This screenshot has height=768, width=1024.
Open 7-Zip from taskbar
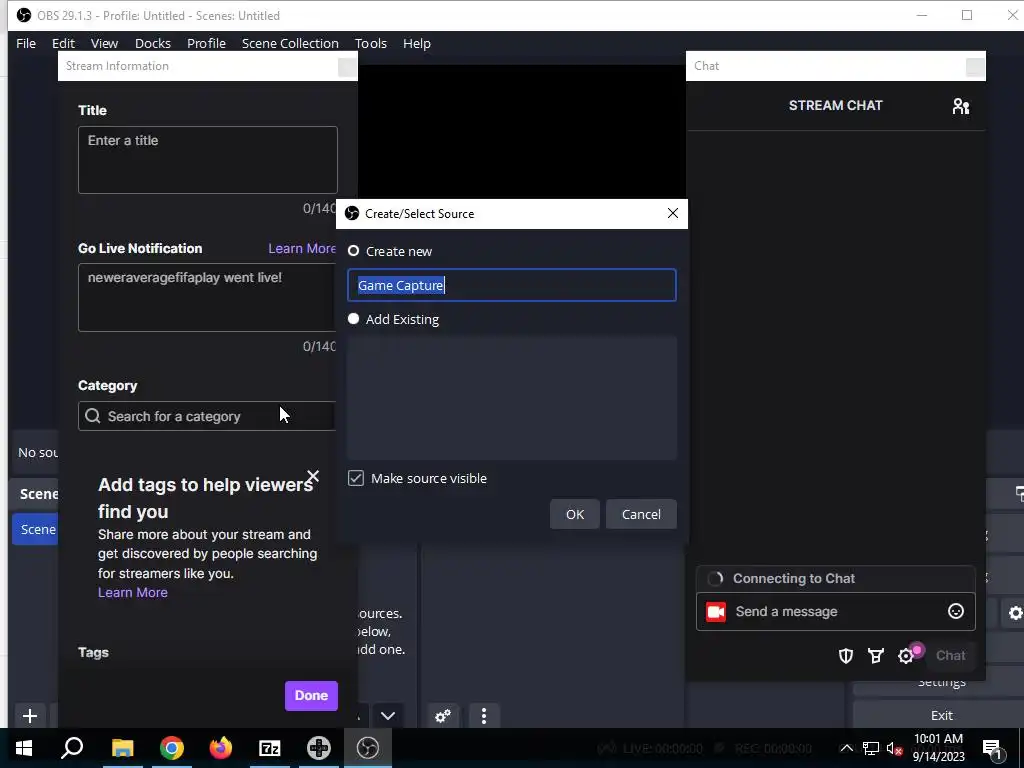(270, 748)
